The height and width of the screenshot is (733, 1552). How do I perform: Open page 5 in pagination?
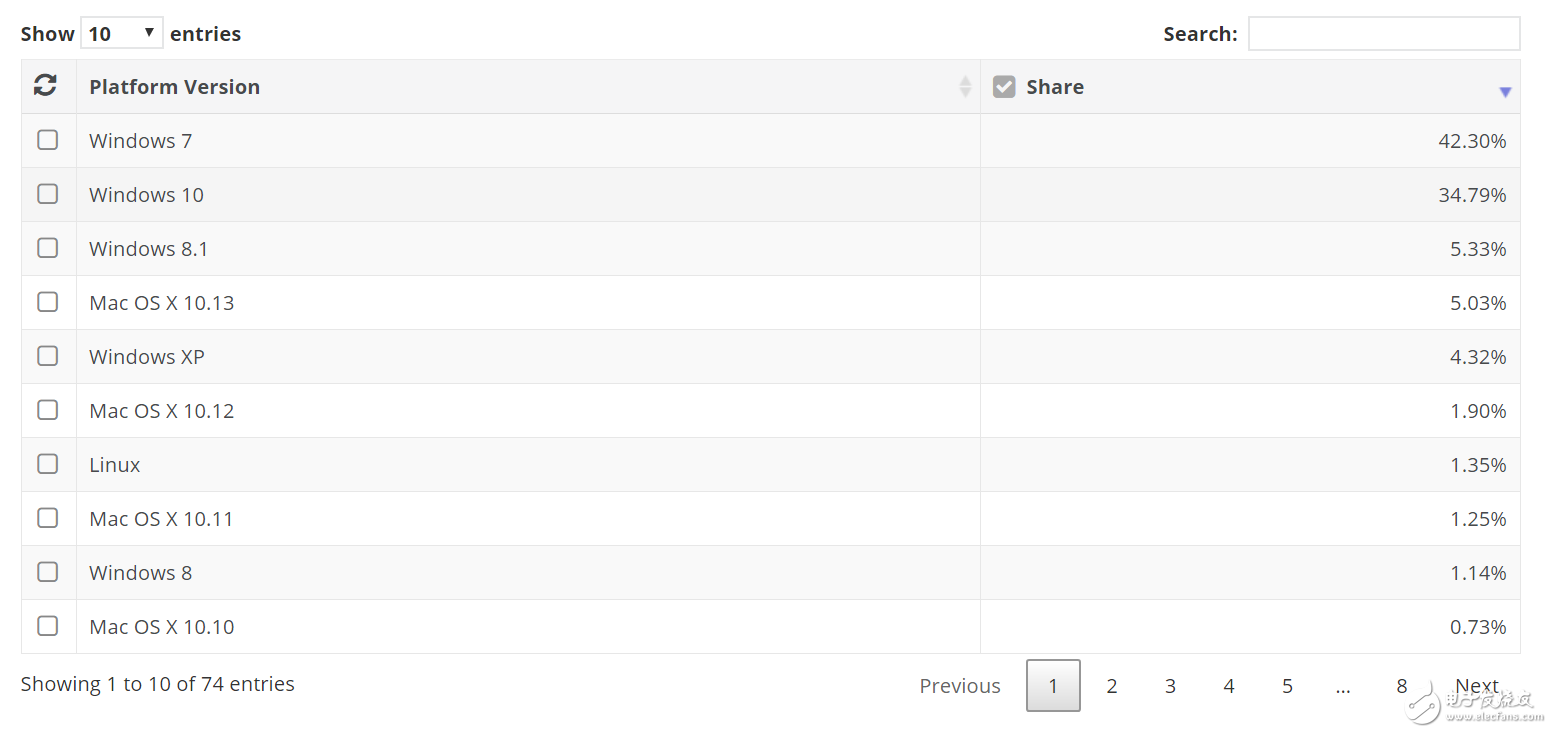click(1287, 686)
